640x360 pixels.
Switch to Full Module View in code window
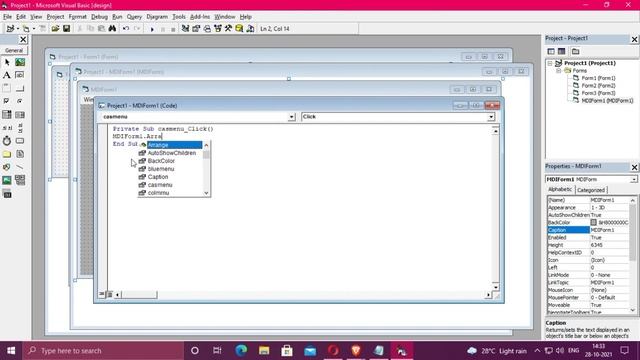(109, 294)
